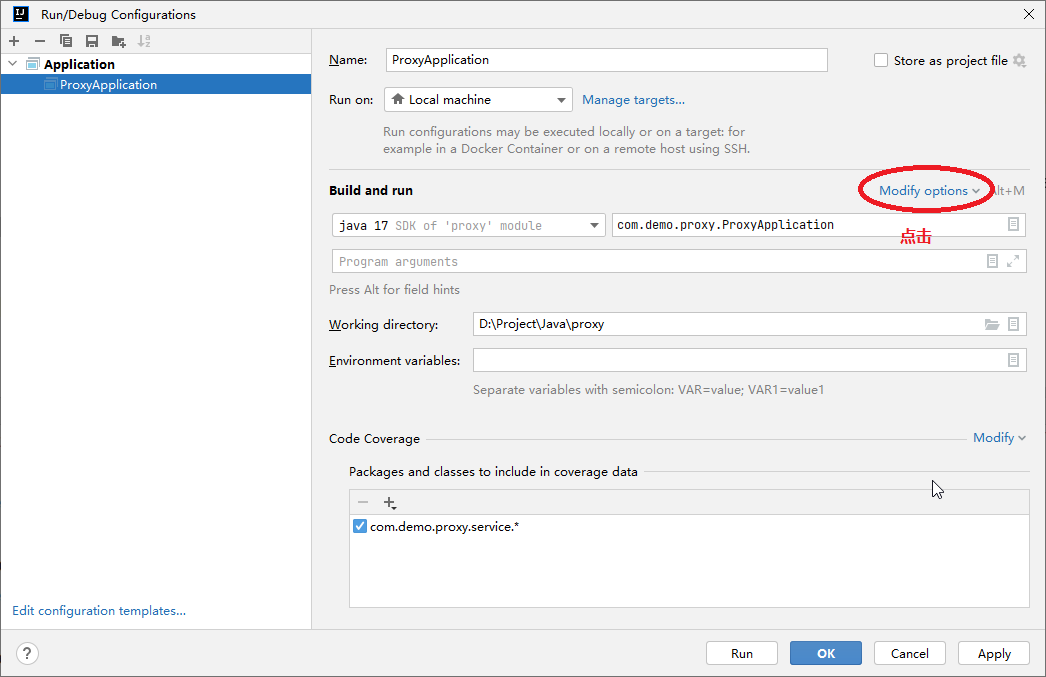The width and height of the screenshot is (1046, 677).
Task: Open the Run on Local machine dropdown
Action: click(478, 100)
